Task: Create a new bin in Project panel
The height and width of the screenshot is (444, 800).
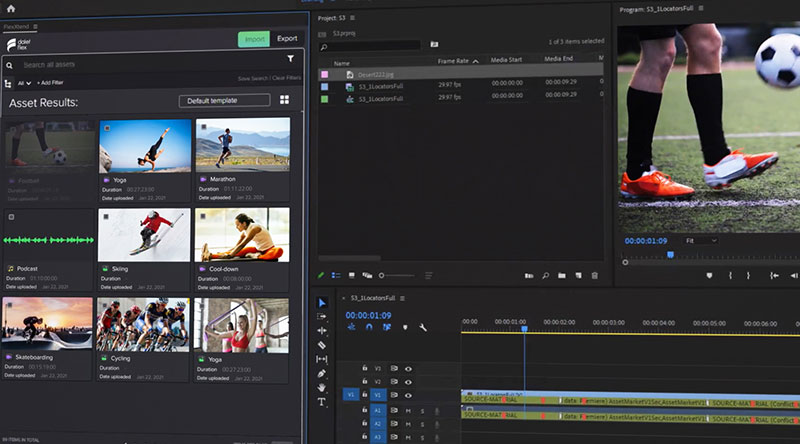Action: pyautogui.click(x=562, y=276)
